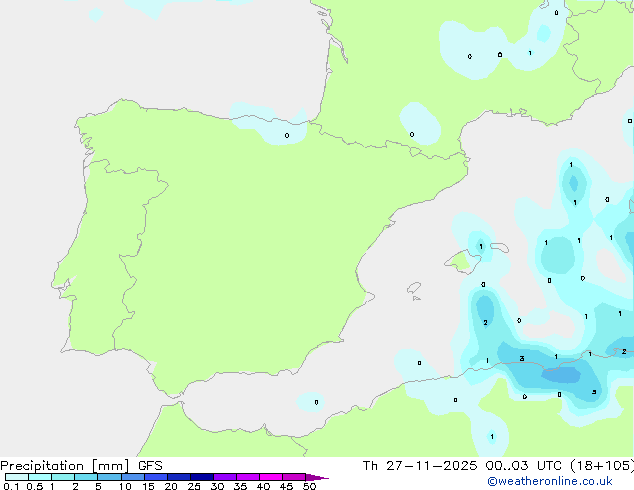Click the 35–40 mm legend swatch
Viewport: 634px width, 490px height.
tap(247, 477)
